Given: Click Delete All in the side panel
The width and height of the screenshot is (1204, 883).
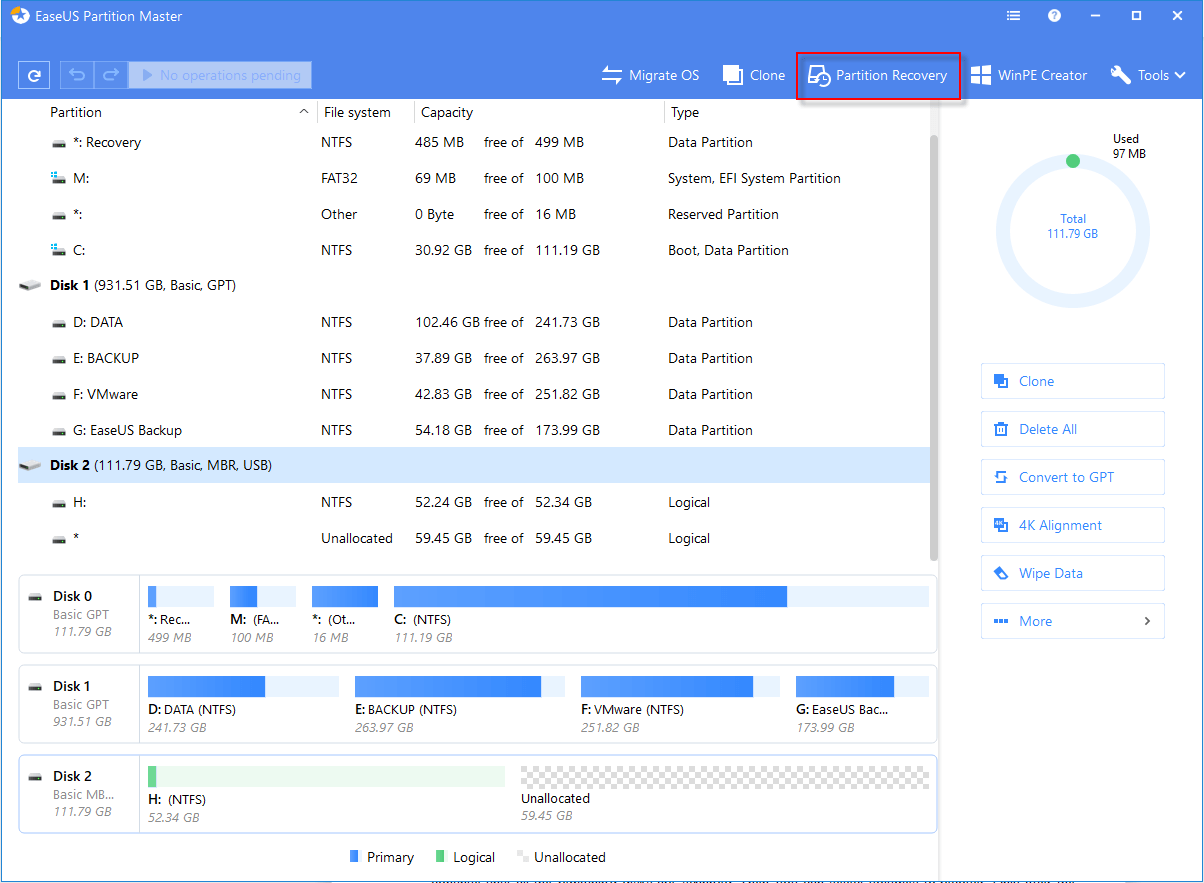Looking at the screenshot, I should [1072, 429].
